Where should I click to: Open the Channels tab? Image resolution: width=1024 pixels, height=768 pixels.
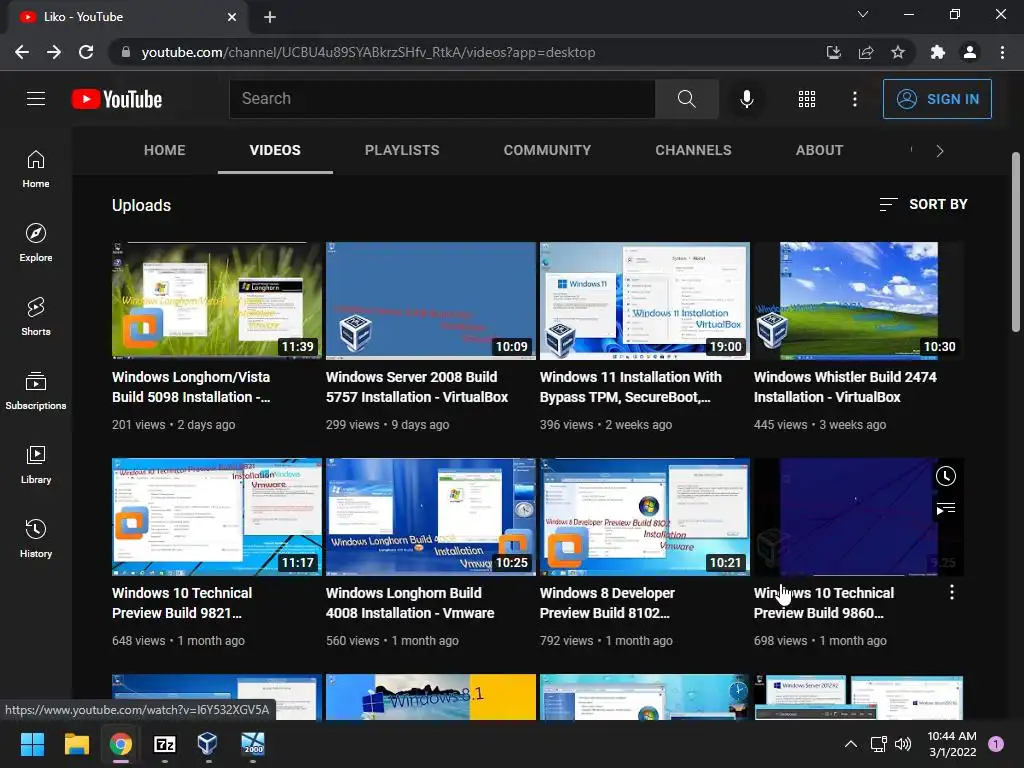[694, 150]
